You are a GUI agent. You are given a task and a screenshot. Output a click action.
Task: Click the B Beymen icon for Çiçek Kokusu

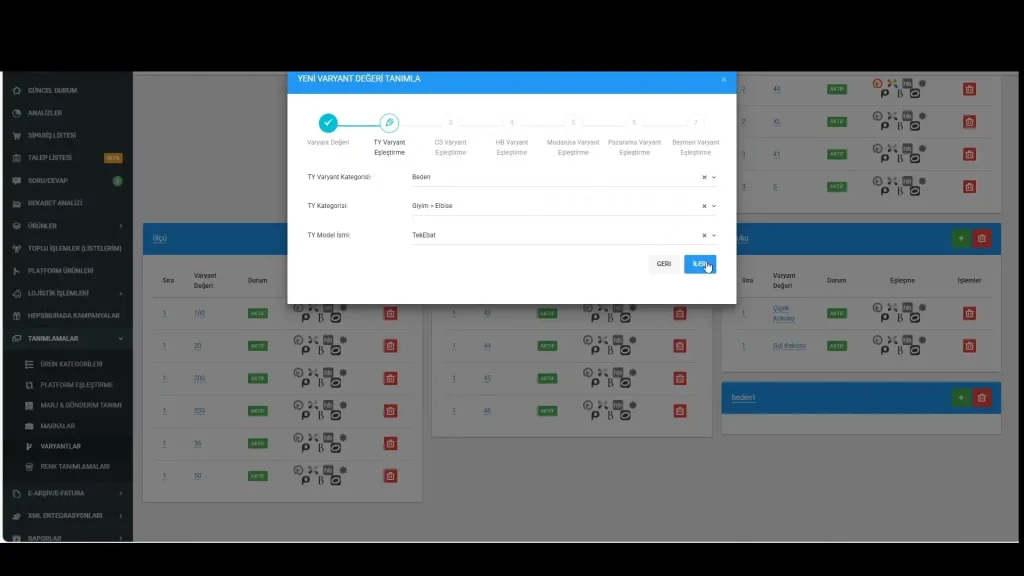click(x=900, y=318)
